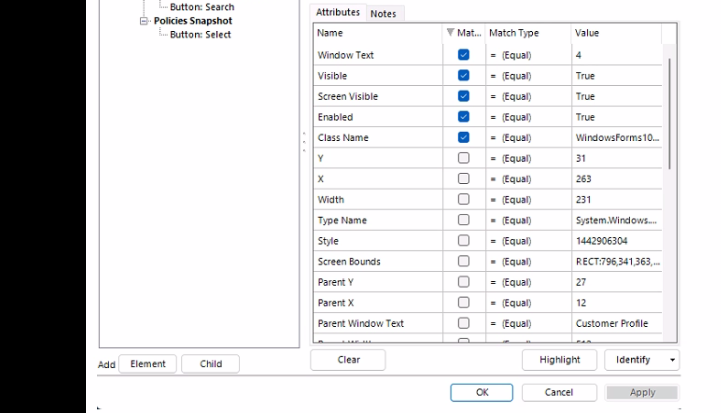Uncheck the Window Text match checkbox
This screenshot has width=721, height=413.
tap(464, 55)
